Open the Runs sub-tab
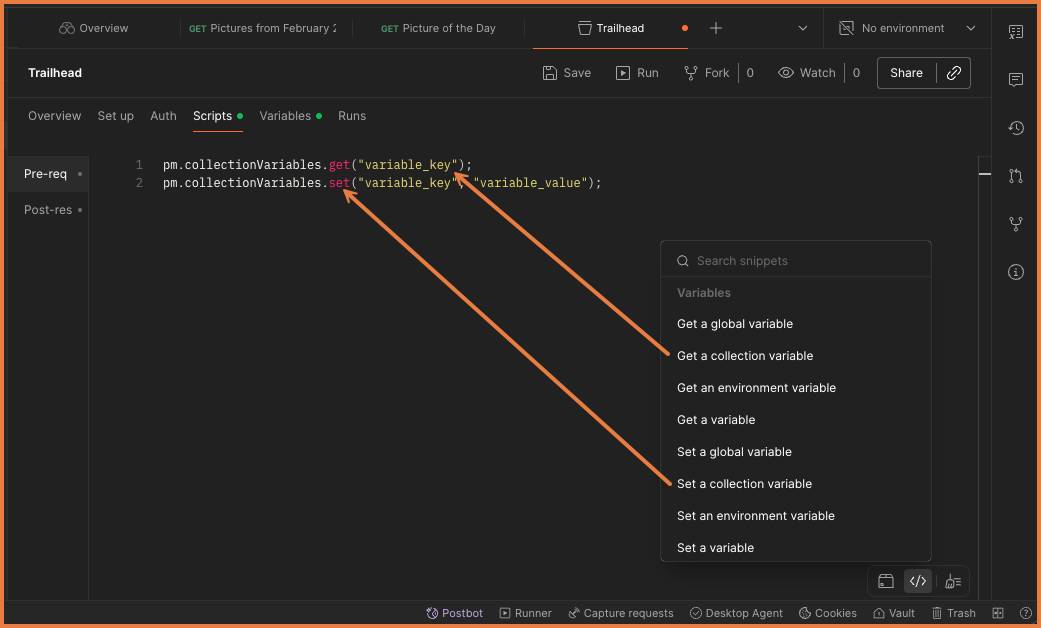Image resolution: width=1041 pixels, height=628 pixels. pyautogui.click(x=352, y=116)
